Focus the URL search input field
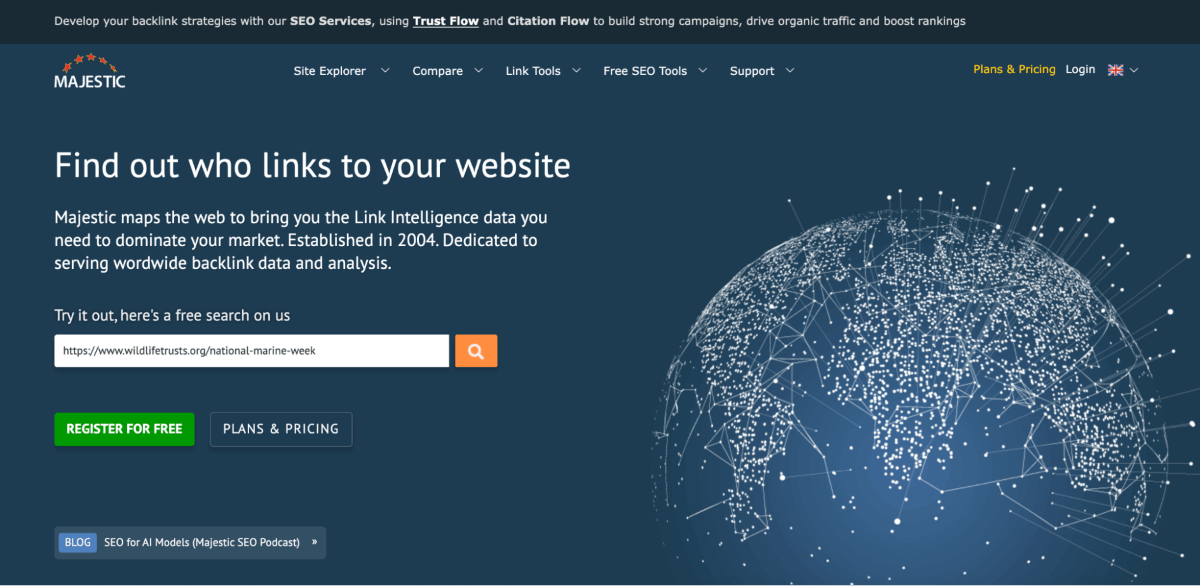This screenshot has width=1200, height=586. click(251, 351)
